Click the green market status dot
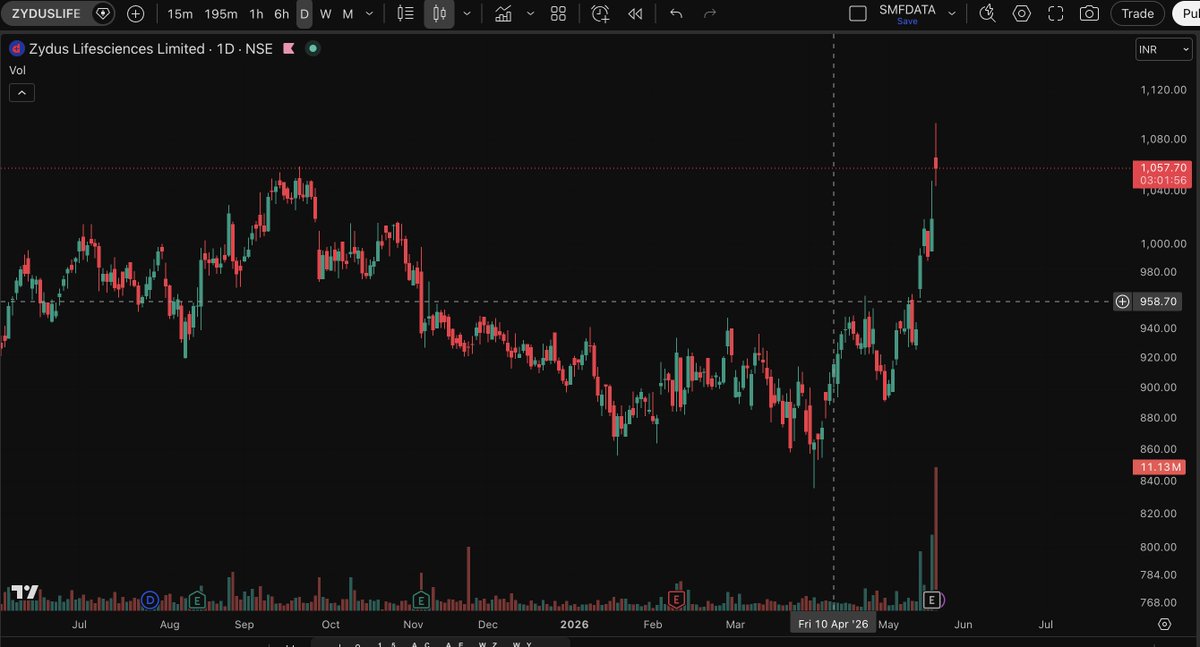1200x647 pixels. (313, 49)
